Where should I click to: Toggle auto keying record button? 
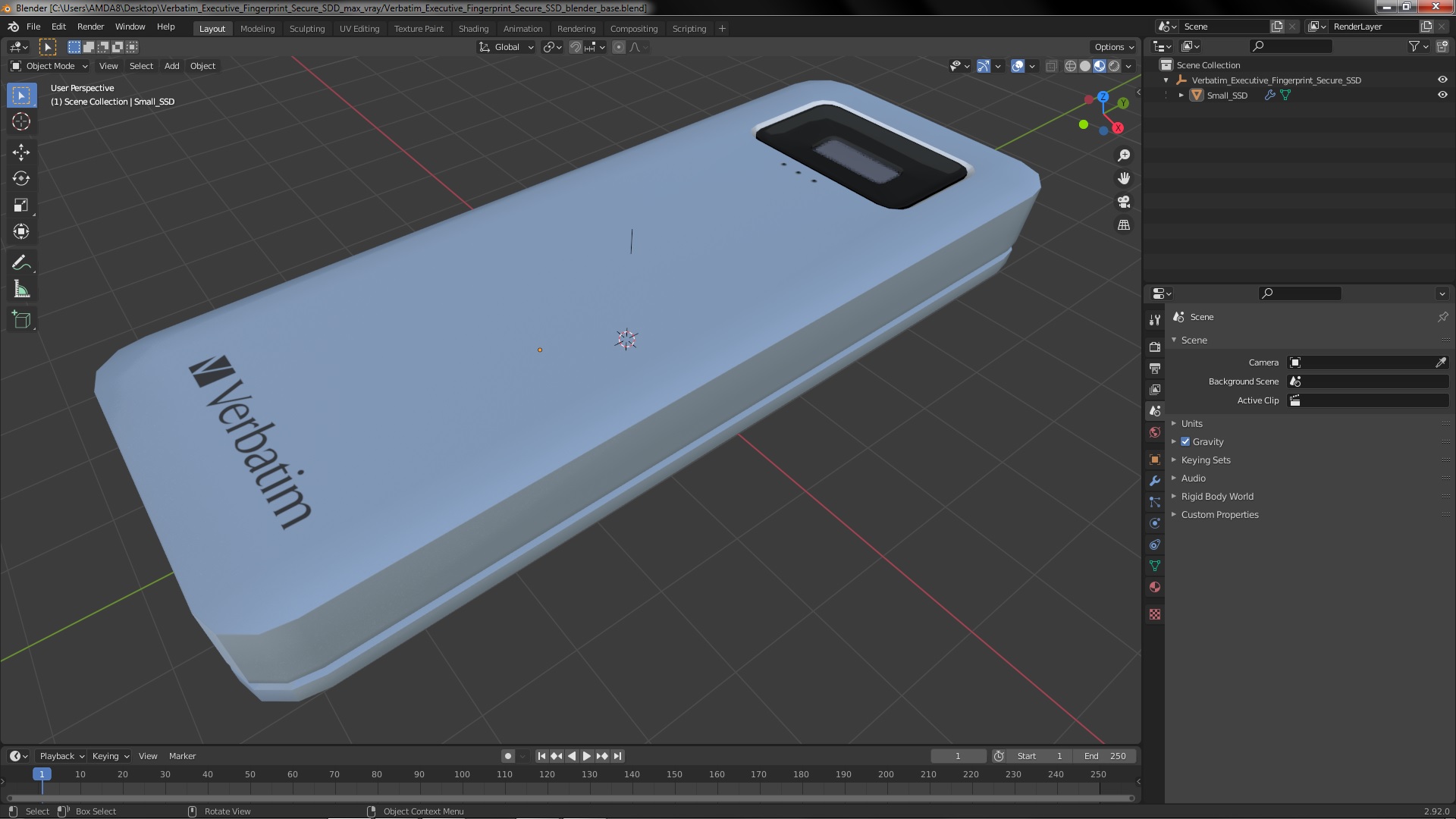tap(508, 756)
